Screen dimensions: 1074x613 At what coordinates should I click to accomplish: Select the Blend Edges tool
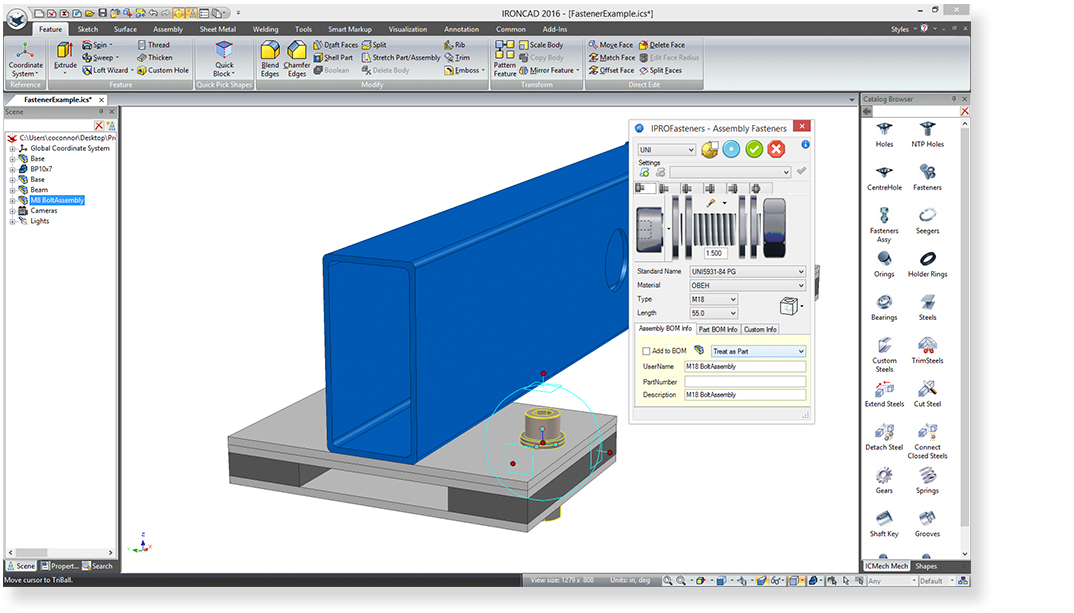tap(270, 58)
